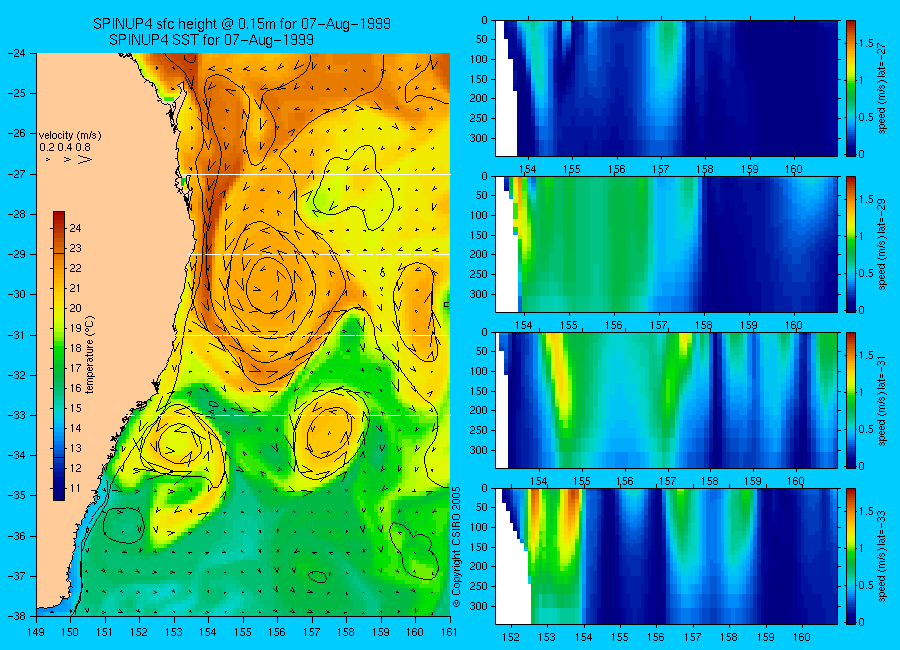Click the '24' tick on temperature color bar
Image resolution: width=900 pixels, height=650 pixels.
(x=75, y=228)
